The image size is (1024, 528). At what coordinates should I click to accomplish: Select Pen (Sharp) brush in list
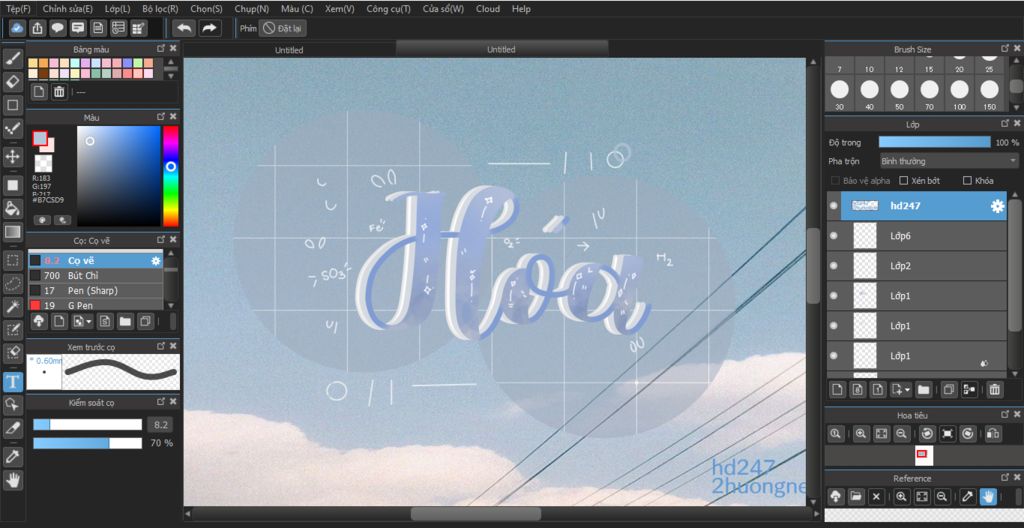95,290
